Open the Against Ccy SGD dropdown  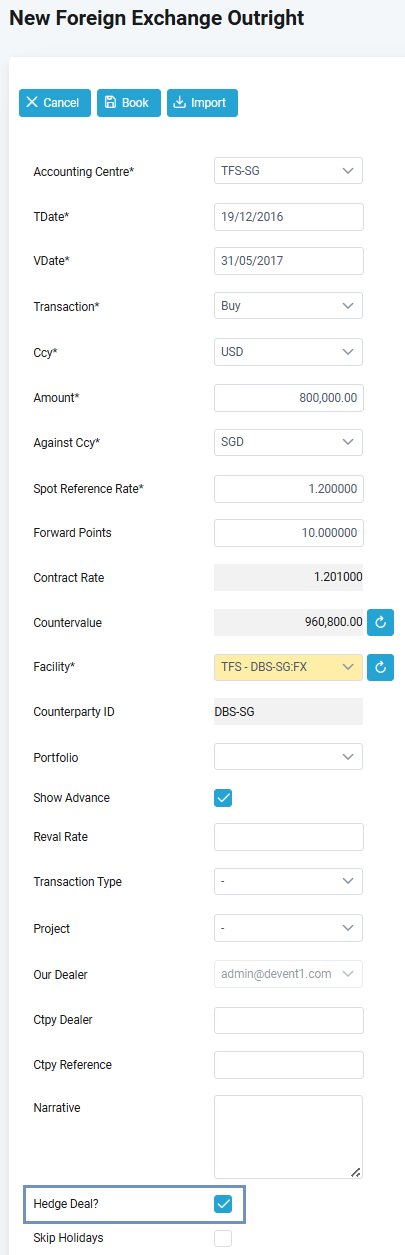click(289, 442)
